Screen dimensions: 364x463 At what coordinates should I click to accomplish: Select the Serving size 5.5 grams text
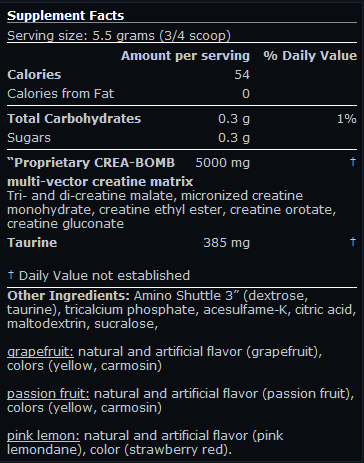coord(119,36)
